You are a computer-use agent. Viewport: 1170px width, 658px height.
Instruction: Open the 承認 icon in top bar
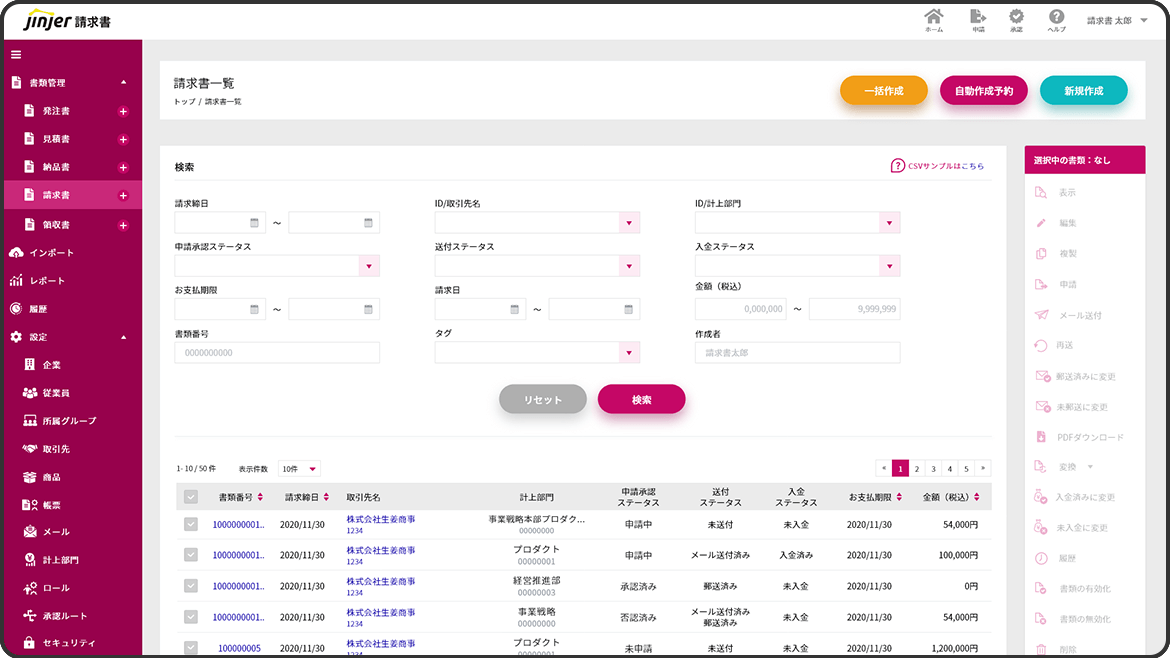1016,17
